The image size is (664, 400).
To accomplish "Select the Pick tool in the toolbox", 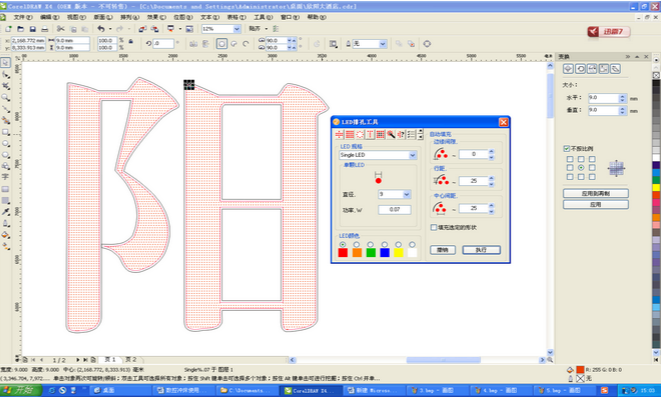I will (x=5, y=61).
